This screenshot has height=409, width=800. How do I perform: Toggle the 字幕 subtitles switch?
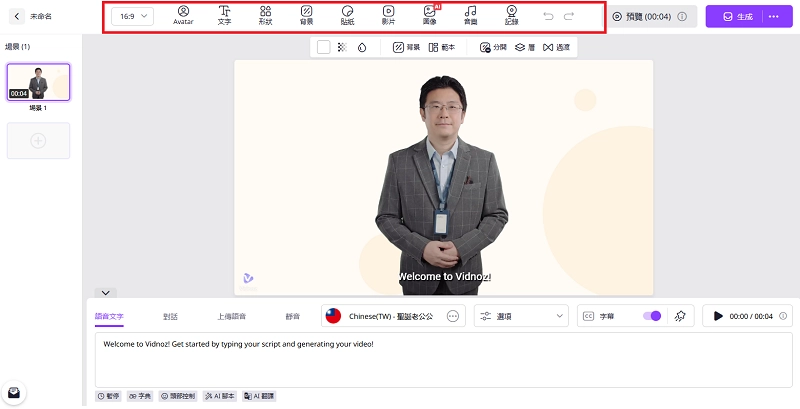(x=652, y=316)
